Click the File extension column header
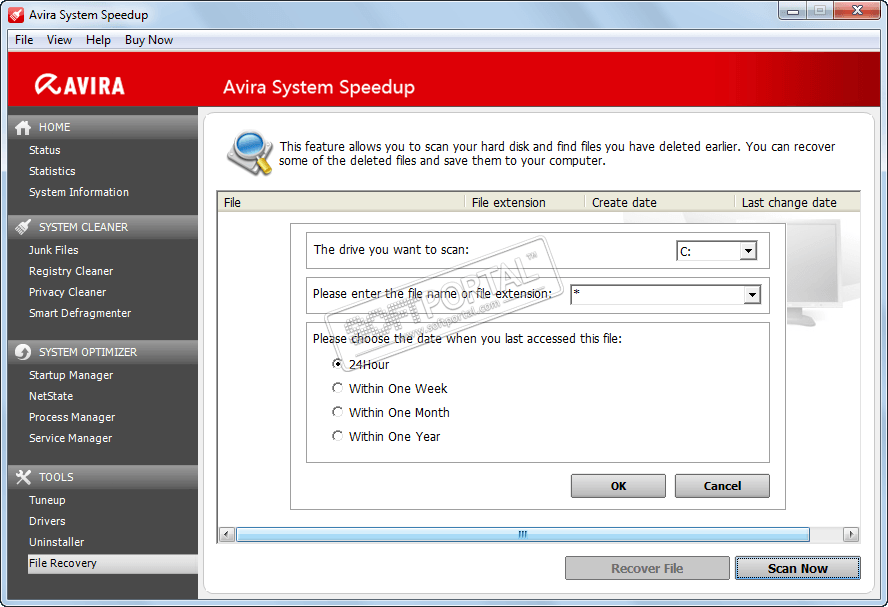The image size is (888, 607). pyautogui.click(x=524, y=202)
